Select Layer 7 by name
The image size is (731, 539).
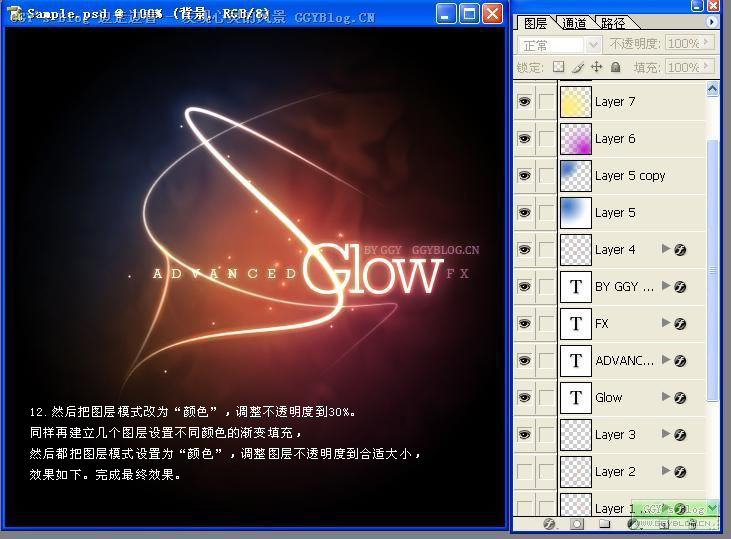tap(615, 102)
